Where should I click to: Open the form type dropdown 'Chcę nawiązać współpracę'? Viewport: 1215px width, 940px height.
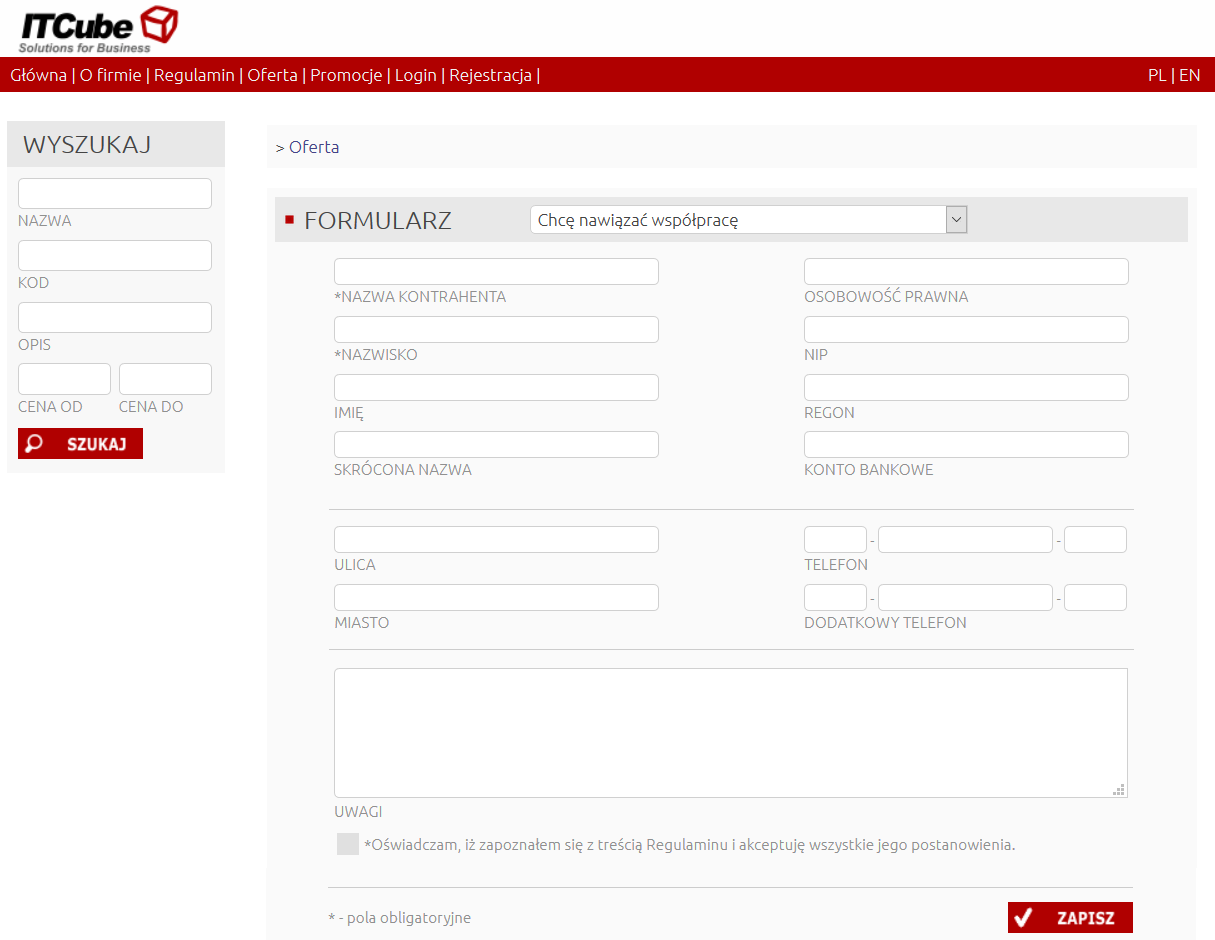[x=748, y=220]
